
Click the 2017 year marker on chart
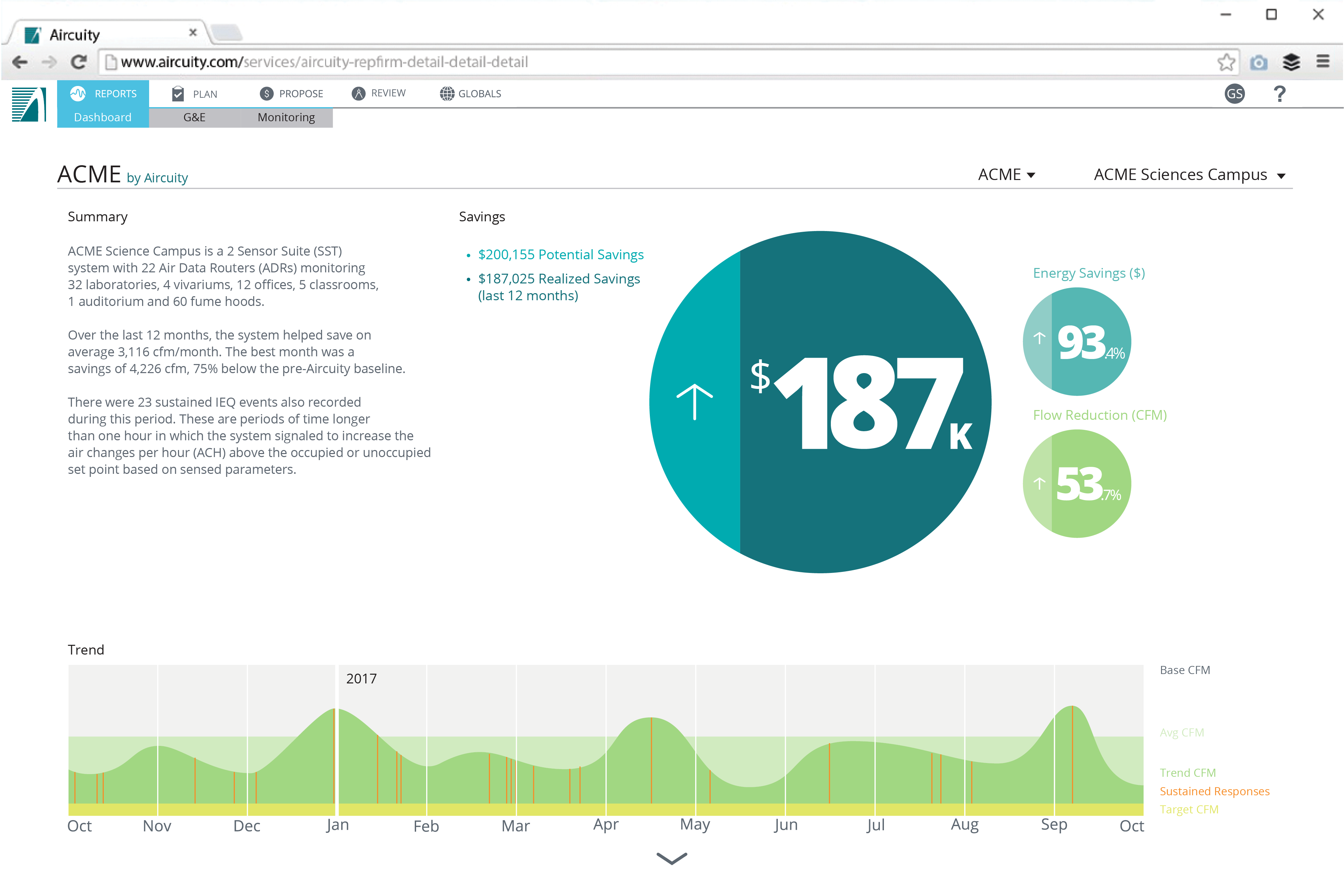[361, 678]
